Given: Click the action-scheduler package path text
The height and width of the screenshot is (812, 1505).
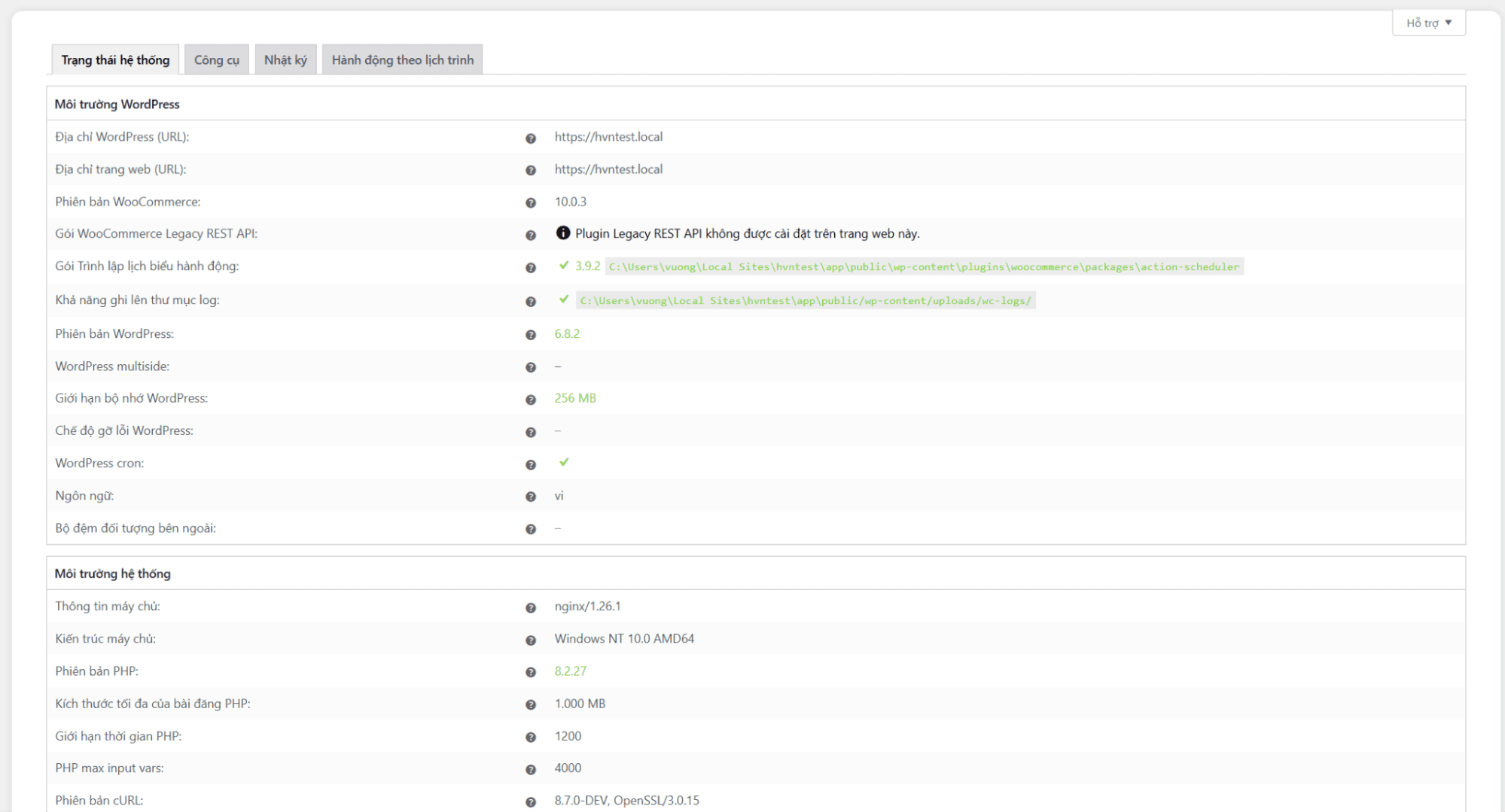Looking at the screenshot, I should click(x=924, y=267).
